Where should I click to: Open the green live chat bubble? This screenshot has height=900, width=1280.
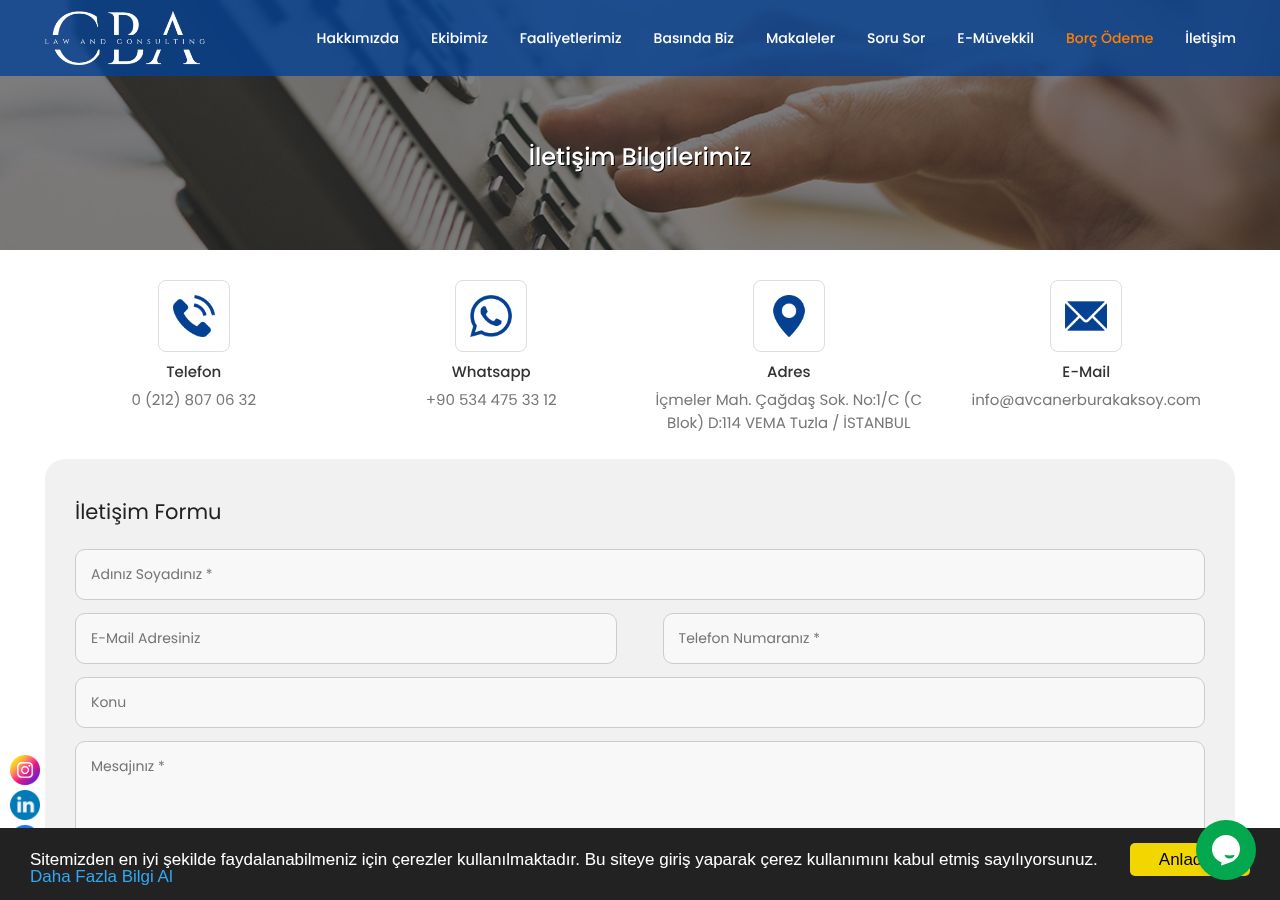coord(1226,850)
